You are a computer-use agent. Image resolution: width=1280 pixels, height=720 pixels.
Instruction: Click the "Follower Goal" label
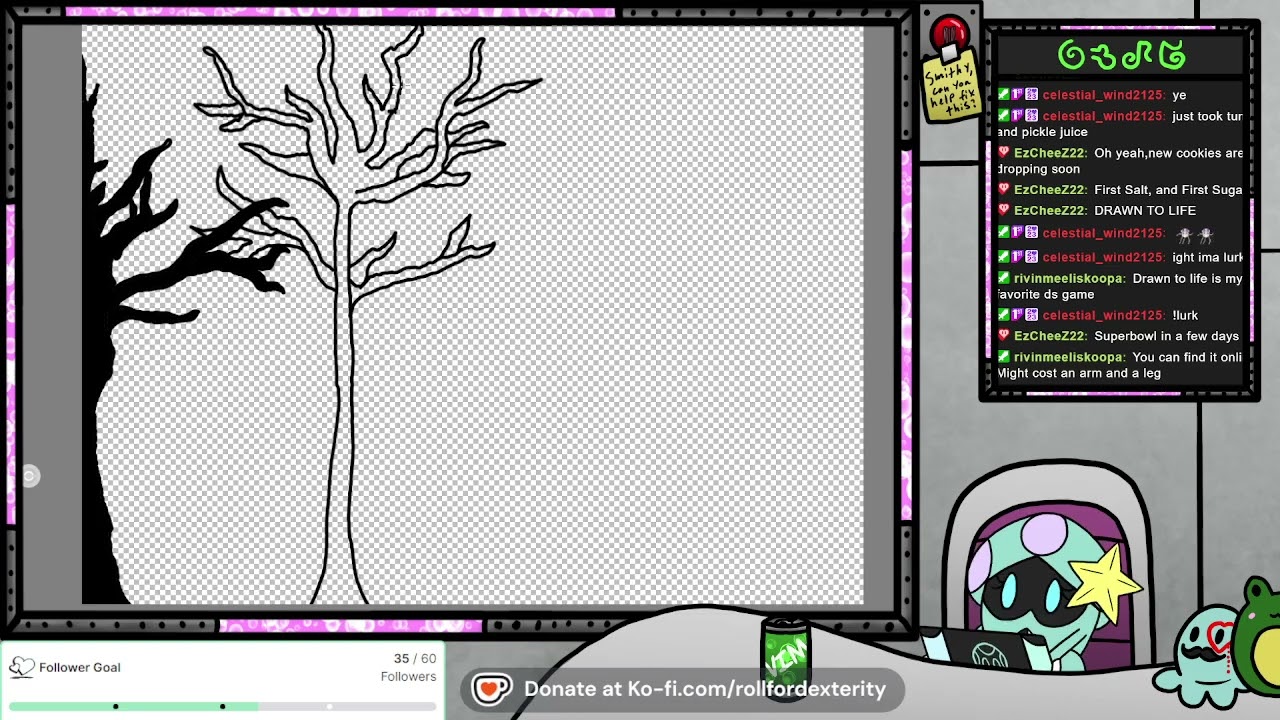coord(80,667)
